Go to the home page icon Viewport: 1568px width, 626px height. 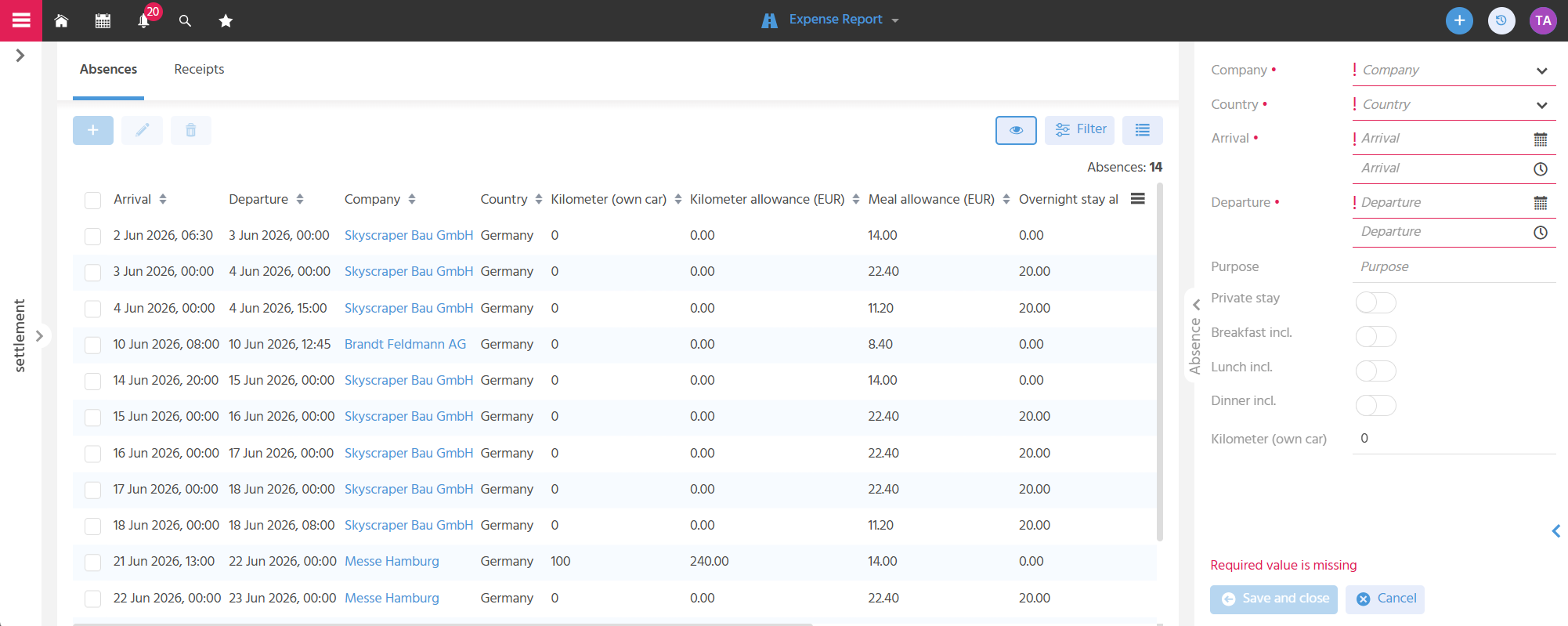[x=61, y=20]
